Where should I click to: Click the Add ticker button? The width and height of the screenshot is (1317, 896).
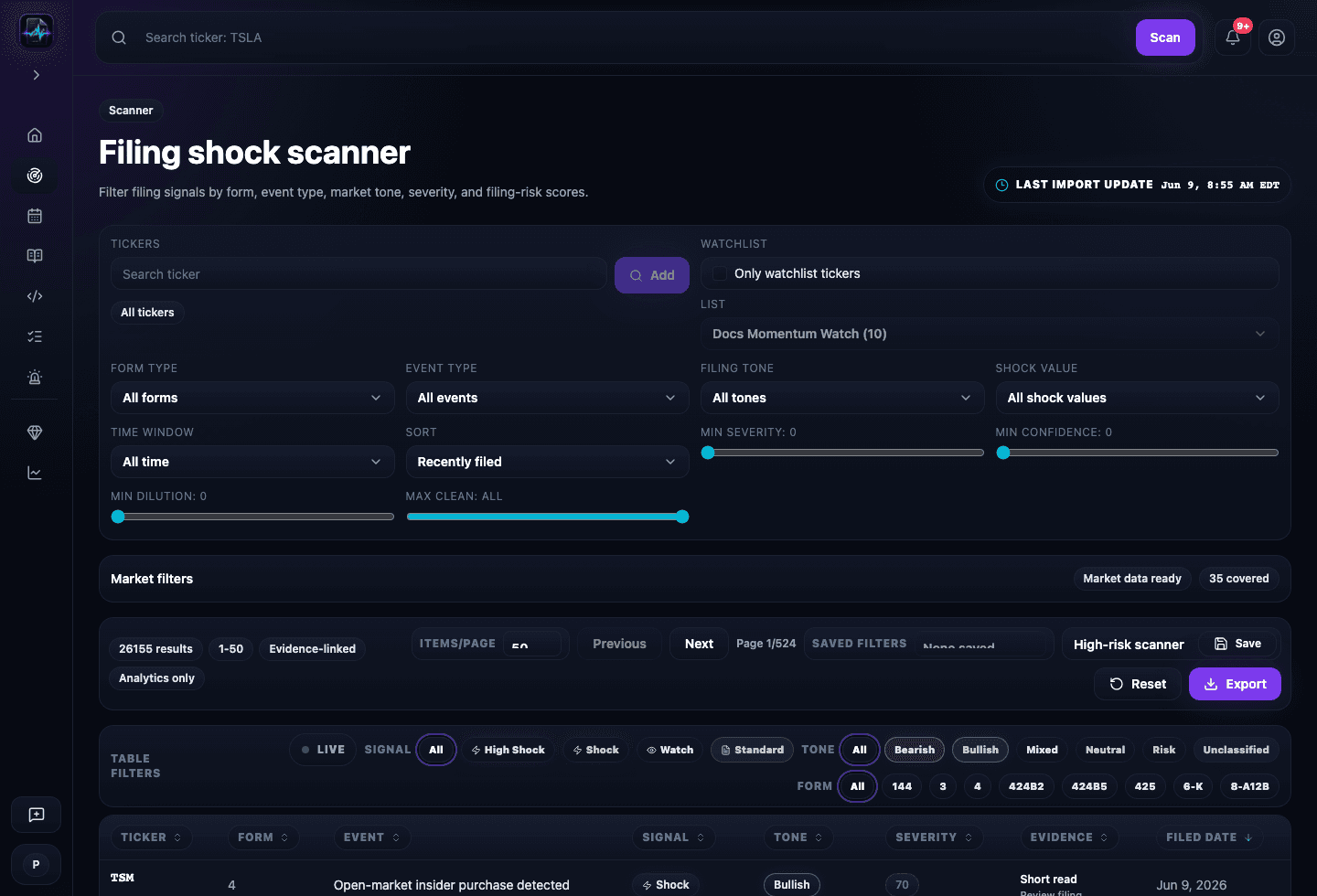point(652,275)
